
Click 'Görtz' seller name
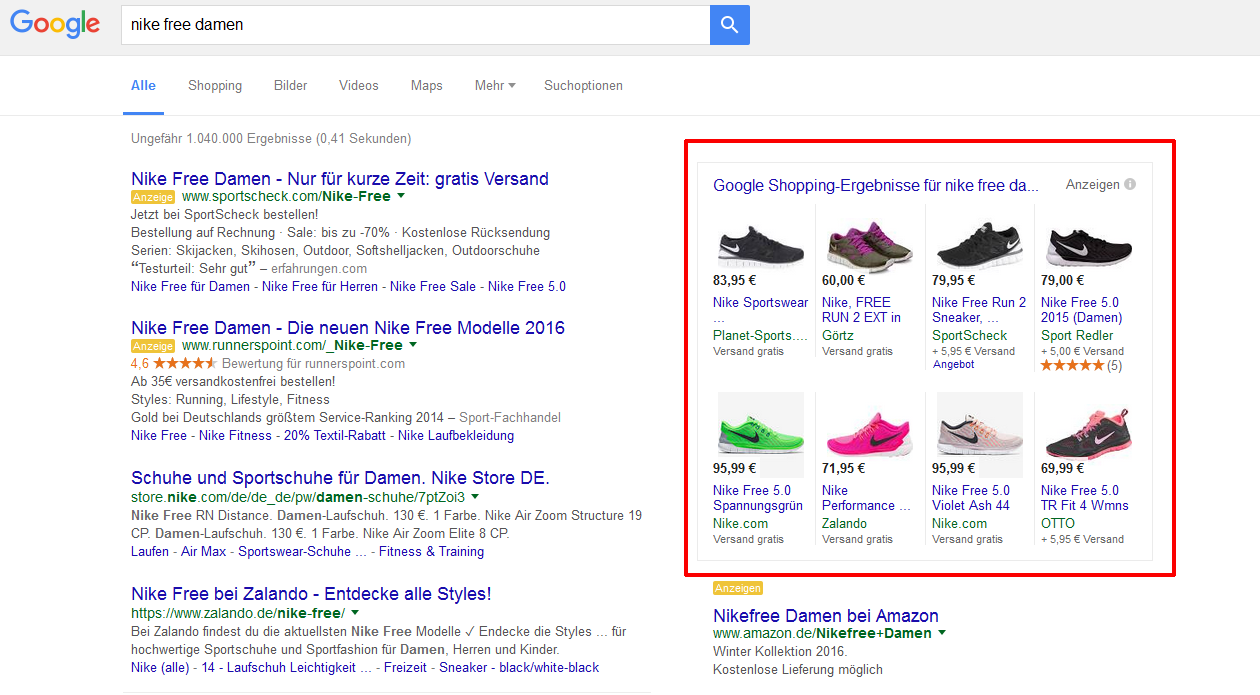pos(838,336)
